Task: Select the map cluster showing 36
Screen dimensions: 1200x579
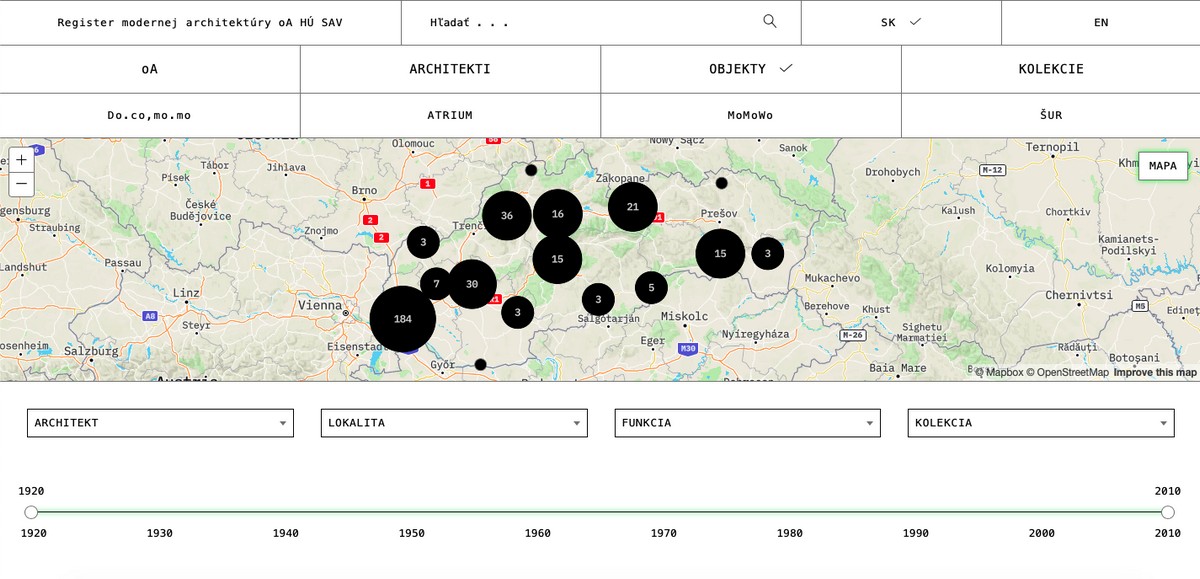Action: tap(507, 215)
